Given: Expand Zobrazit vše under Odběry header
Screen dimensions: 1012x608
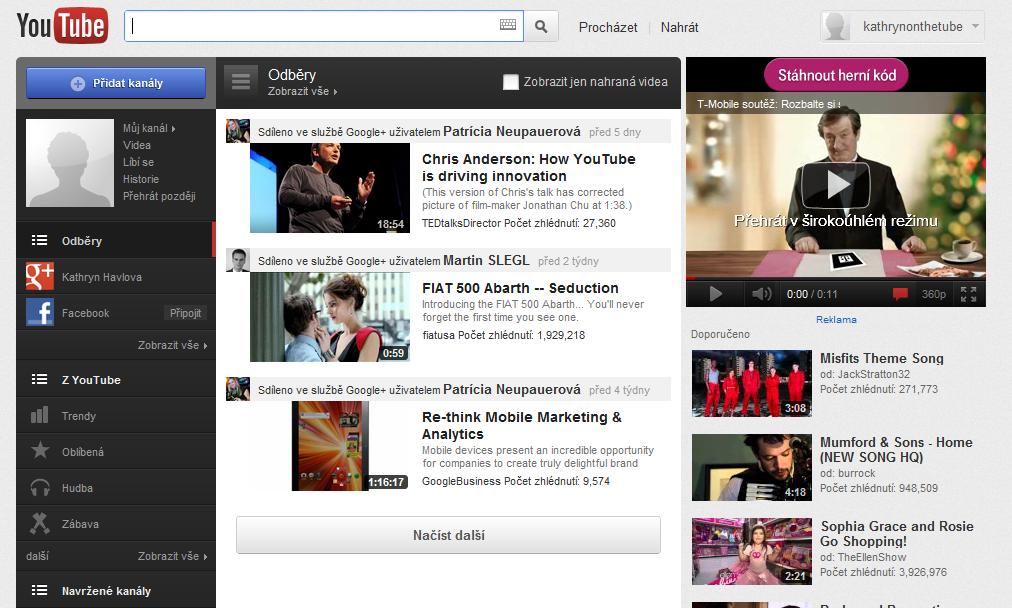Looking at the screenshot, I should pos(303,92).
